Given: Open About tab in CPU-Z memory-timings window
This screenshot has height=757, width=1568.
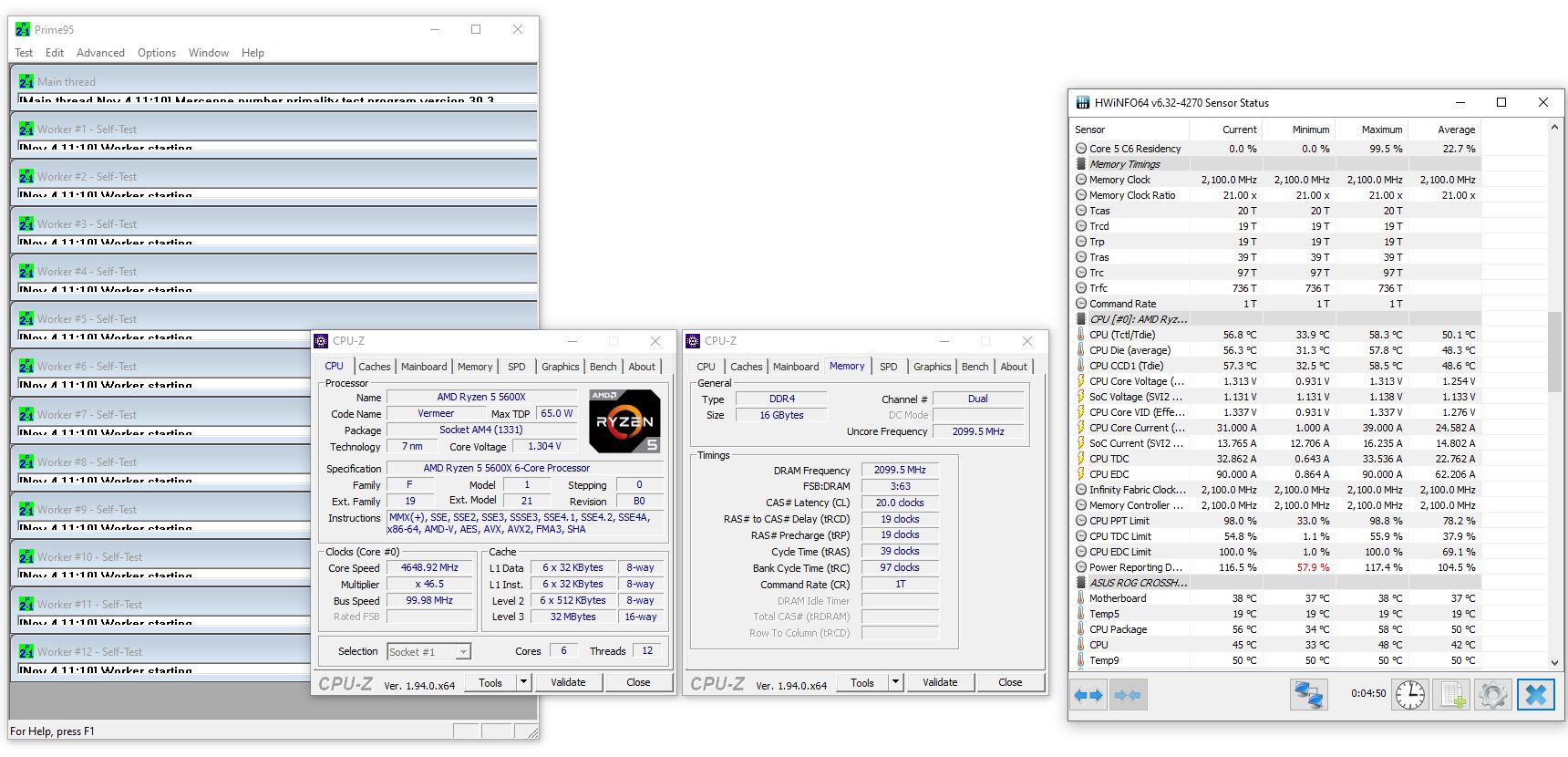Looking at the screenshot, I should pyautogui.click(x=1014, y=367).
